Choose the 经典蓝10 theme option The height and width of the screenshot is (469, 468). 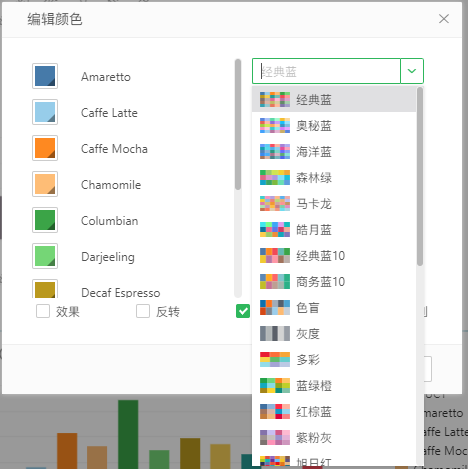pyautogui.click(x=334, y=256)
